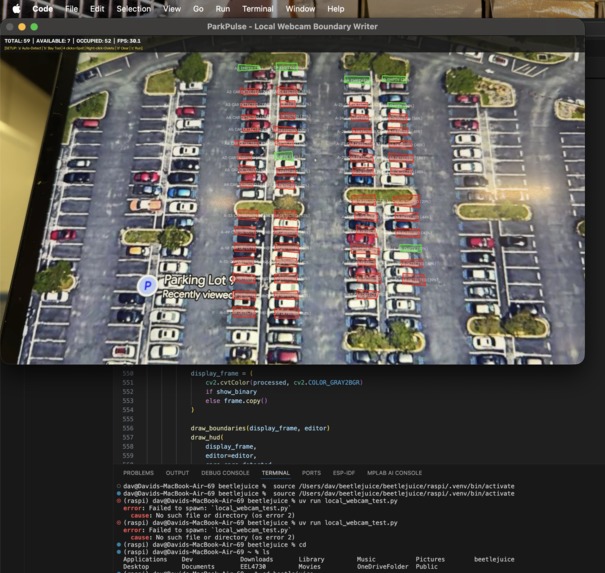Click the 'TOTAL: 59' HUD text

(17, 41)
